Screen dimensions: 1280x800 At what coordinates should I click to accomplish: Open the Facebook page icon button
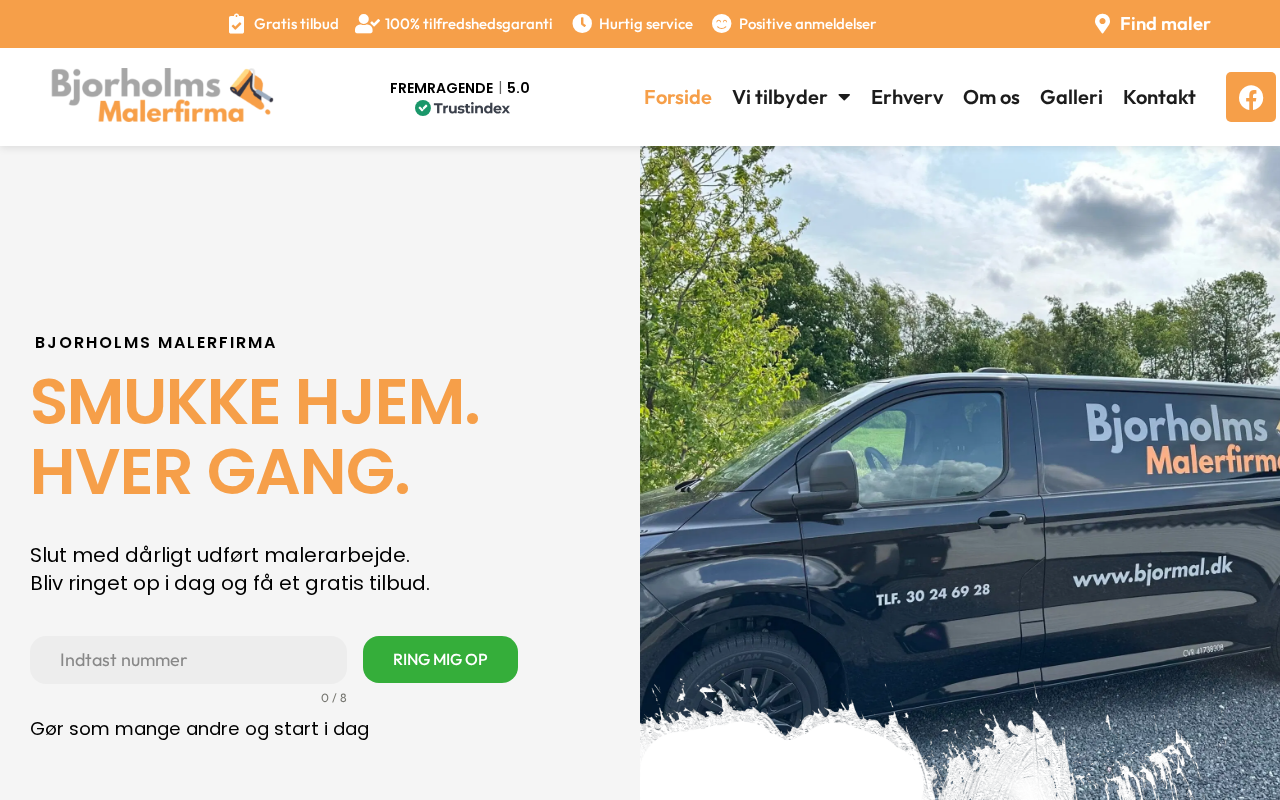[x=1251, y=97]
